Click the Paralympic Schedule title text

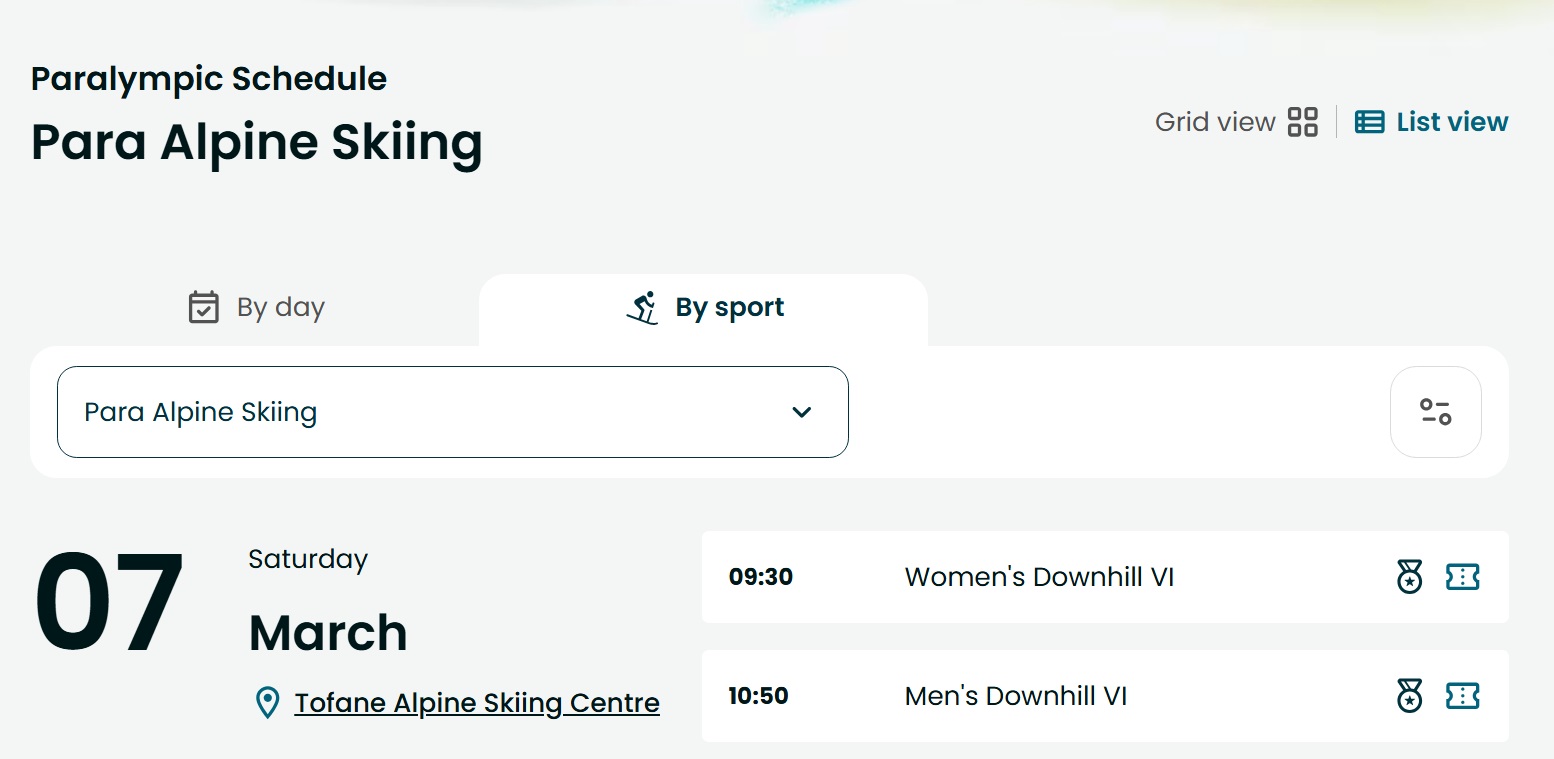tap(209, 78)
